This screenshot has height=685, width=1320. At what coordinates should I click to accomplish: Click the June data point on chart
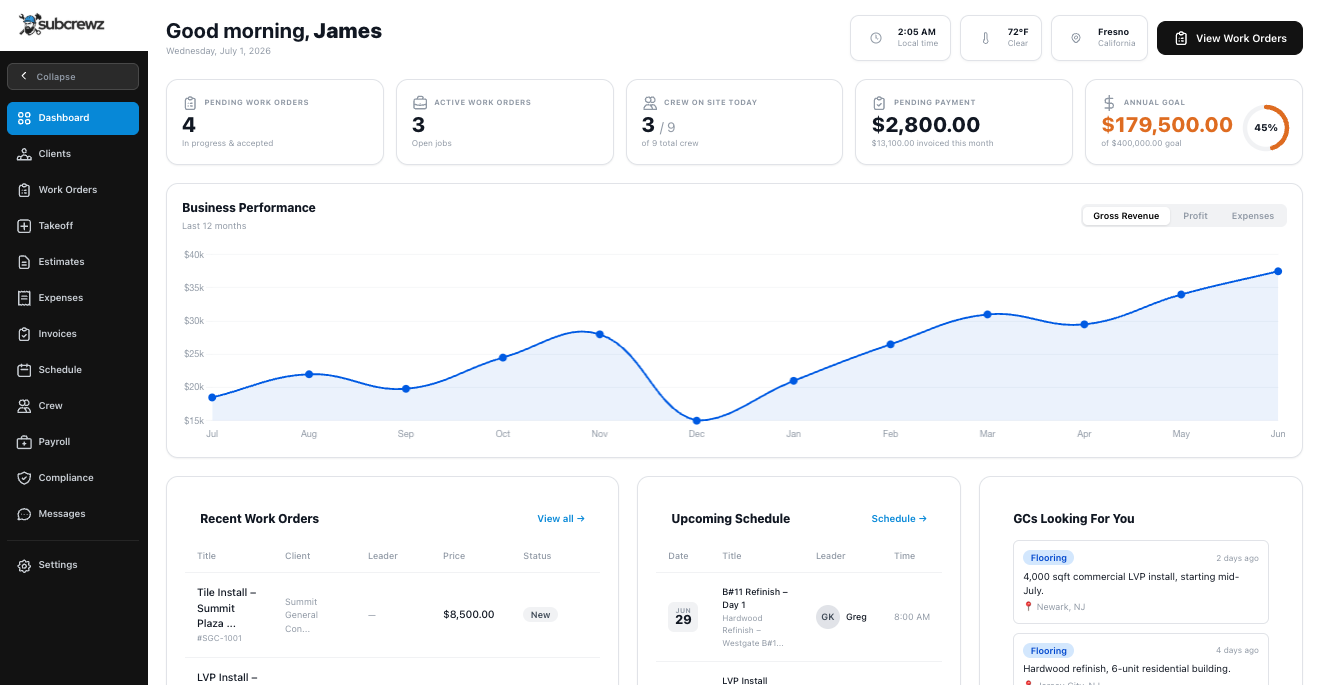[x=1278, y=271]
